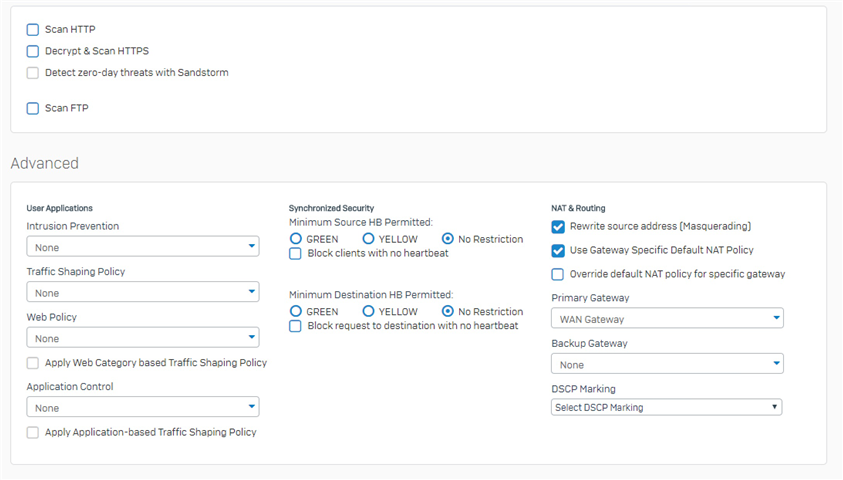Enable Apply Application-based Traffic Shaping Policy

[x=33, y=432]
